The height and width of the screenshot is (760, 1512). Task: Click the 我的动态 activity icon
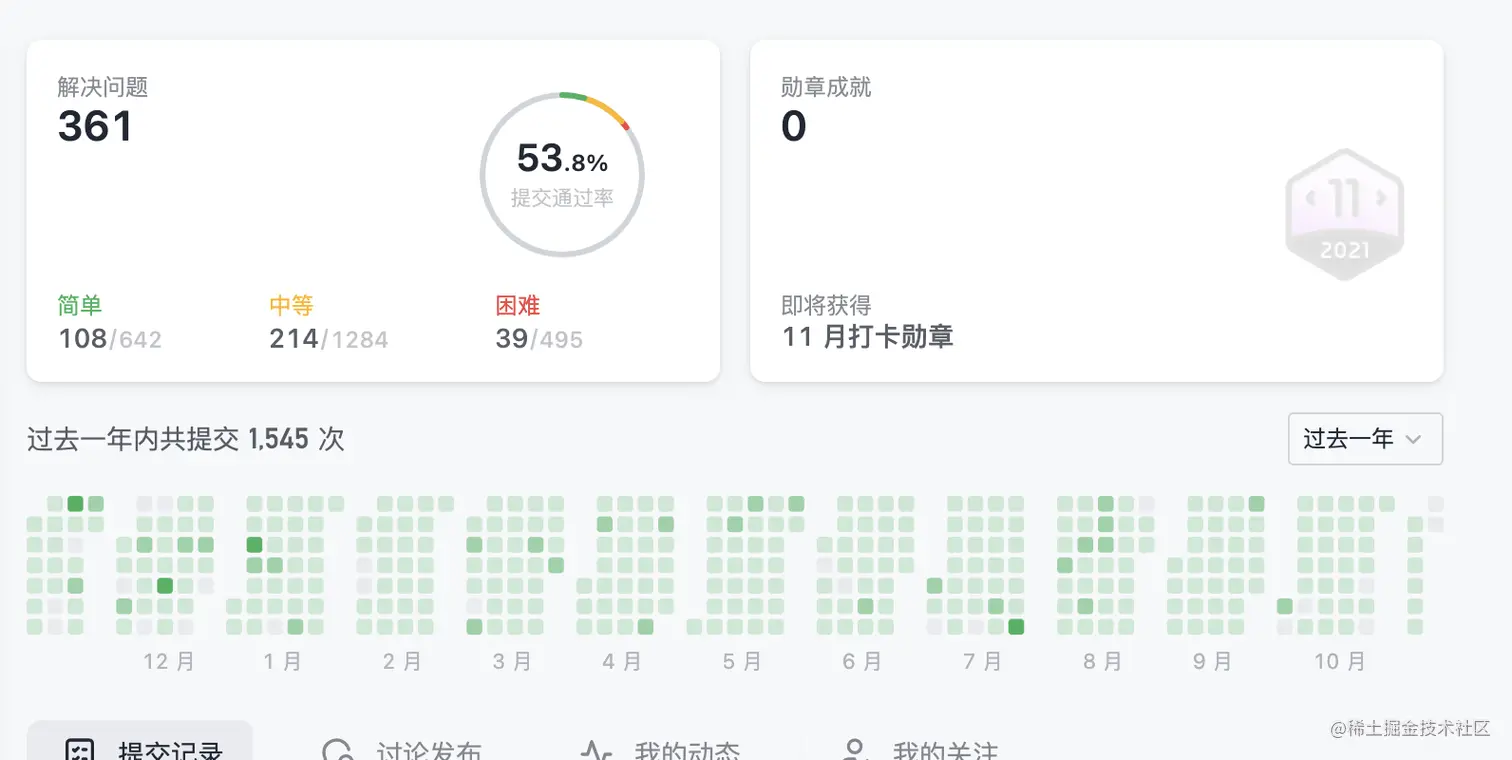(597, 751)
